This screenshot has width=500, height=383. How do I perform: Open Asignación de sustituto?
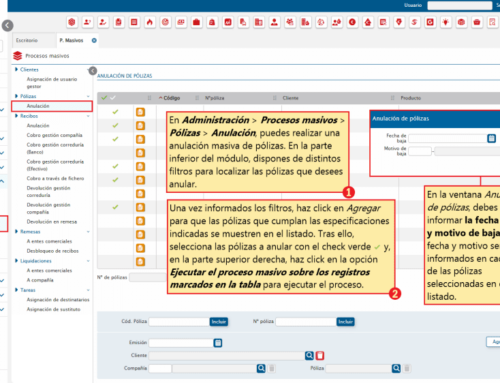53,309
